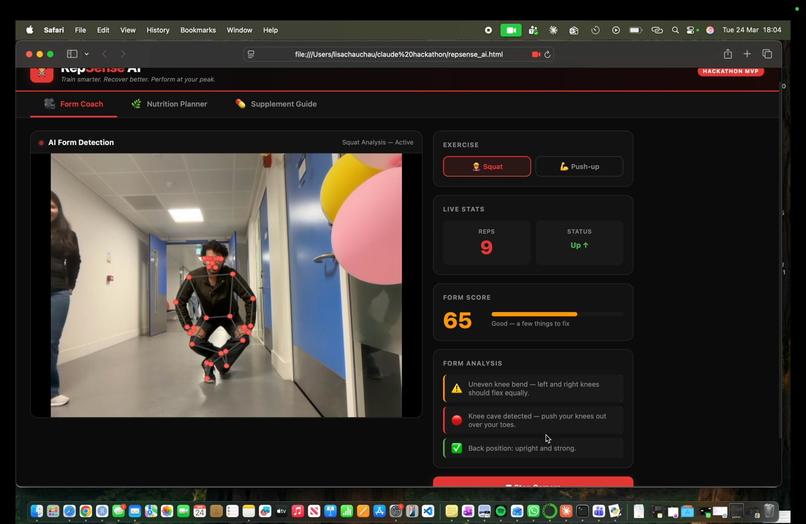This screenshot has height=524, width=806.
Task: Open the History menu
Action: [x=158, y=30]
